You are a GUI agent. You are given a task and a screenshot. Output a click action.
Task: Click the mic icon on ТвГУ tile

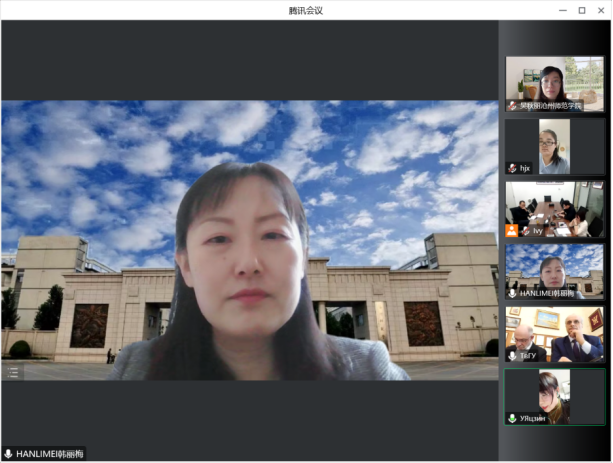(x=512, y=356)
